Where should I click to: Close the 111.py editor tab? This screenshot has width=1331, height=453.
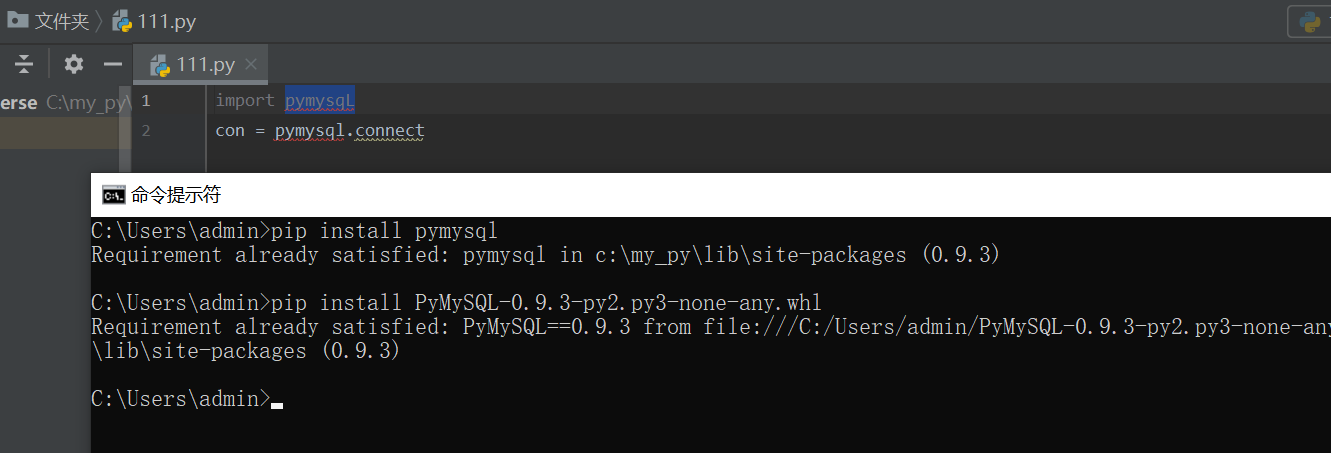click(251, 65)
